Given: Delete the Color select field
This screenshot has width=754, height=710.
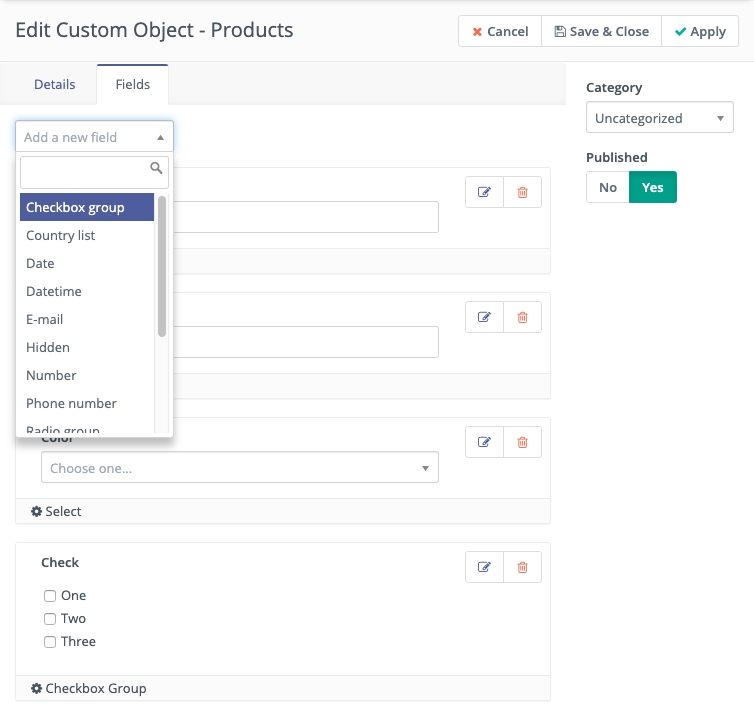Looking at the screenshot, I should pyautogui.click(x=522, y=442).
